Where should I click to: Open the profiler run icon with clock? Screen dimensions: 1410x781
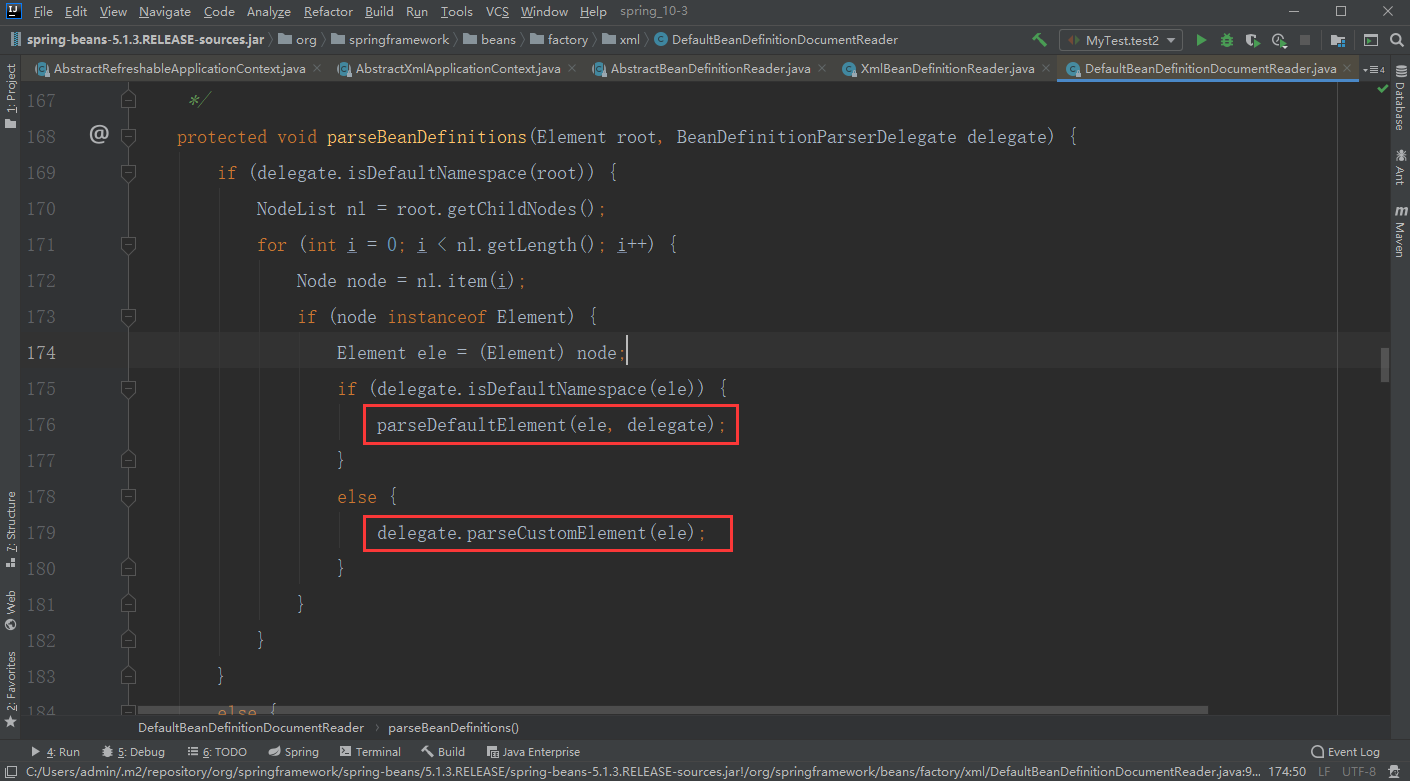click(x=1278, y=40)
